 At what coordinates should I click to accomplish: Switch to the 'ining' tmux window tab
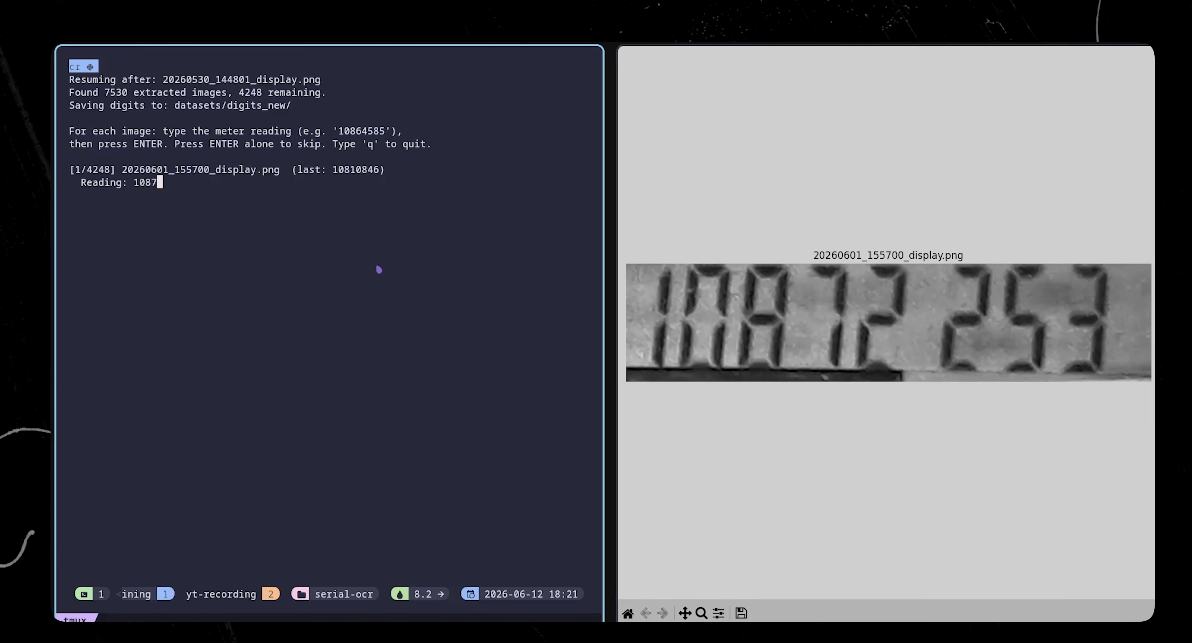pos(136,594)
